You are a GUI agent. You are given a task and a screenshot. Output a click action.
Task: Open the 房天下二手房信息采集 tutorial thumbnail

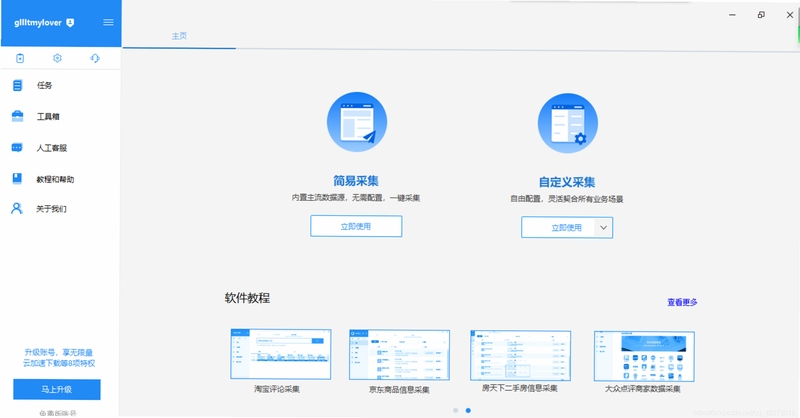pyautogui.click(x=520, y=355)
